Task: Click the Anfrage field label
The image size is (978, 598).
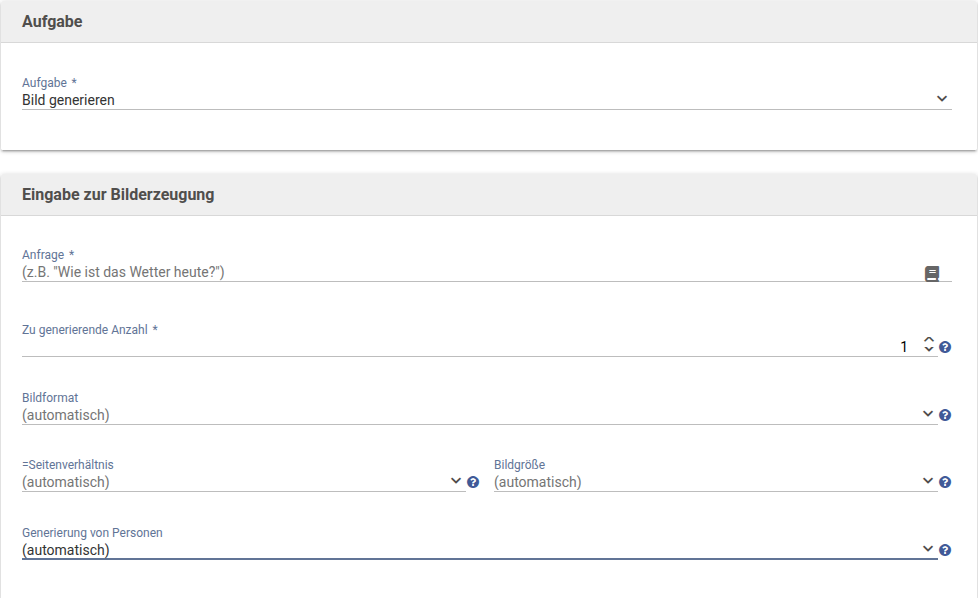Action: pyautogui.click(x=44, y=255)
